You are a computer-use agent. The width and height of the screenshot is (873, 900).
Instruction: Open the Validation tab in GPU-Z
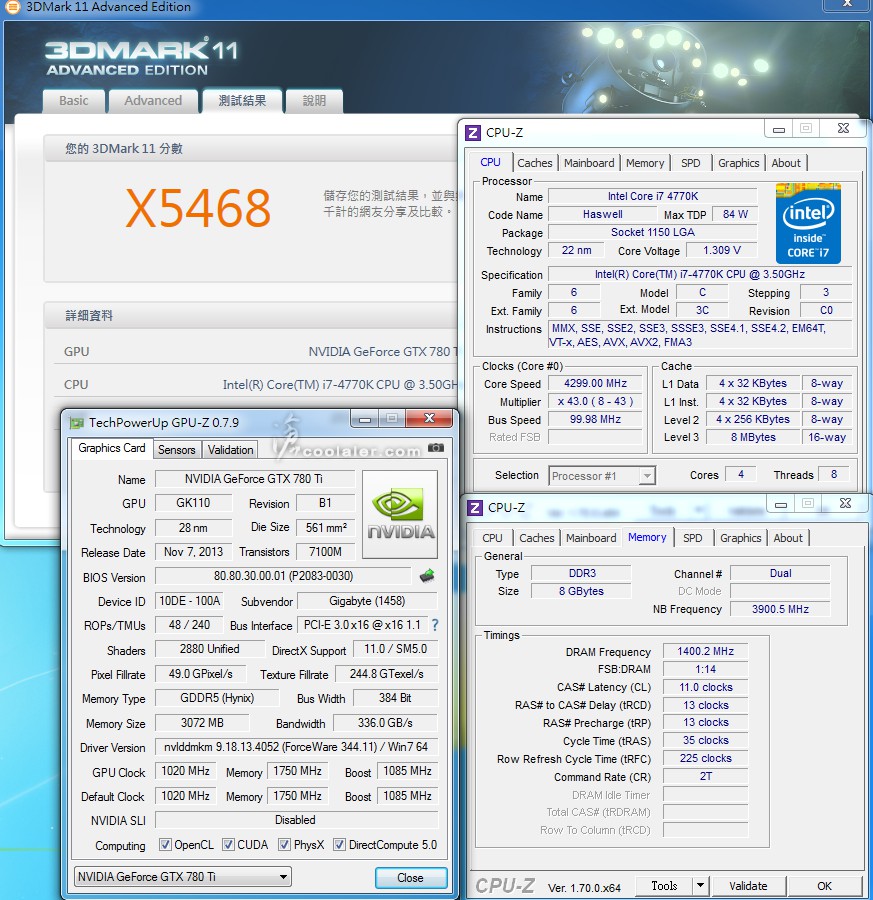pyautogui.click(x=230, y=450)
